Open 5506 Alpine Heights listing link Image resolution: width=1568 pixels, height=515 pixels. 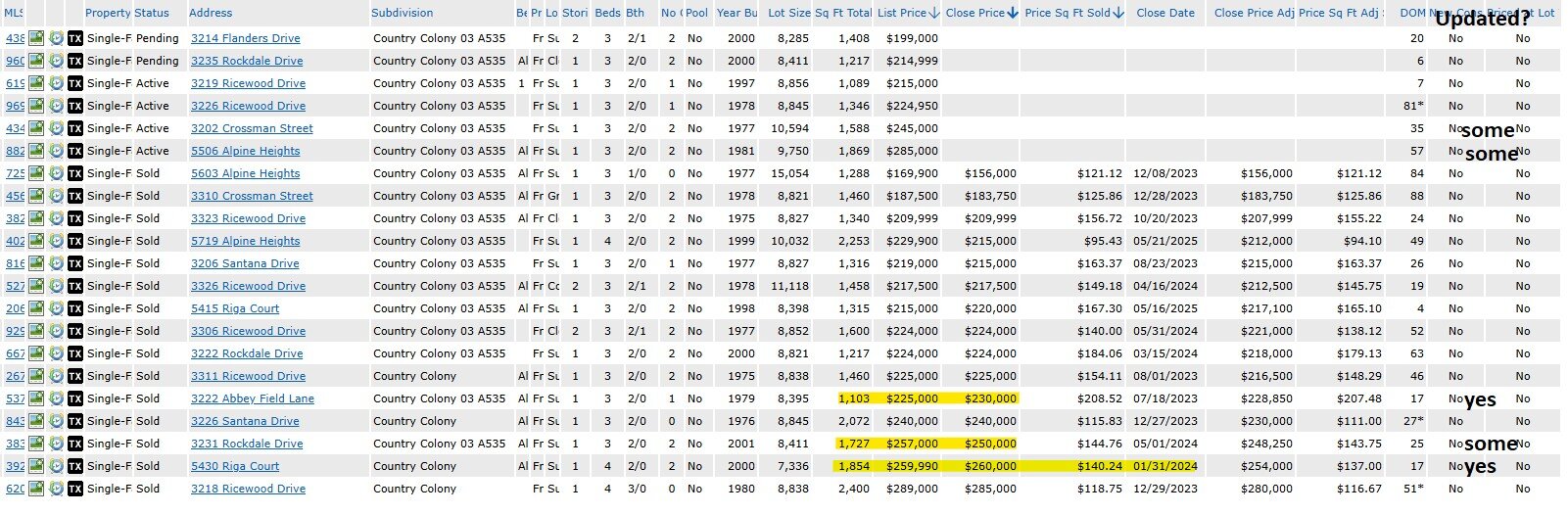(246, 151)
